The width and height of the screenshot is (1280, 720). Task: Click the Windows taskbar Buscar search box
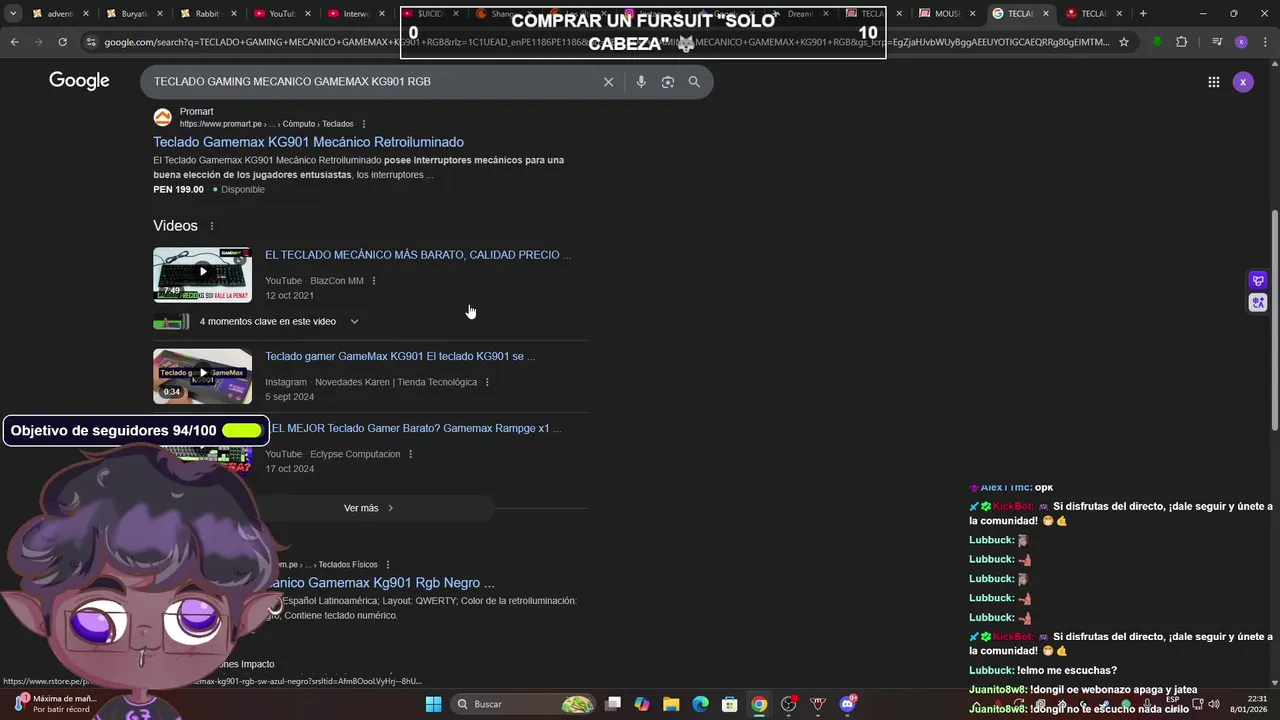click(525, 704)
